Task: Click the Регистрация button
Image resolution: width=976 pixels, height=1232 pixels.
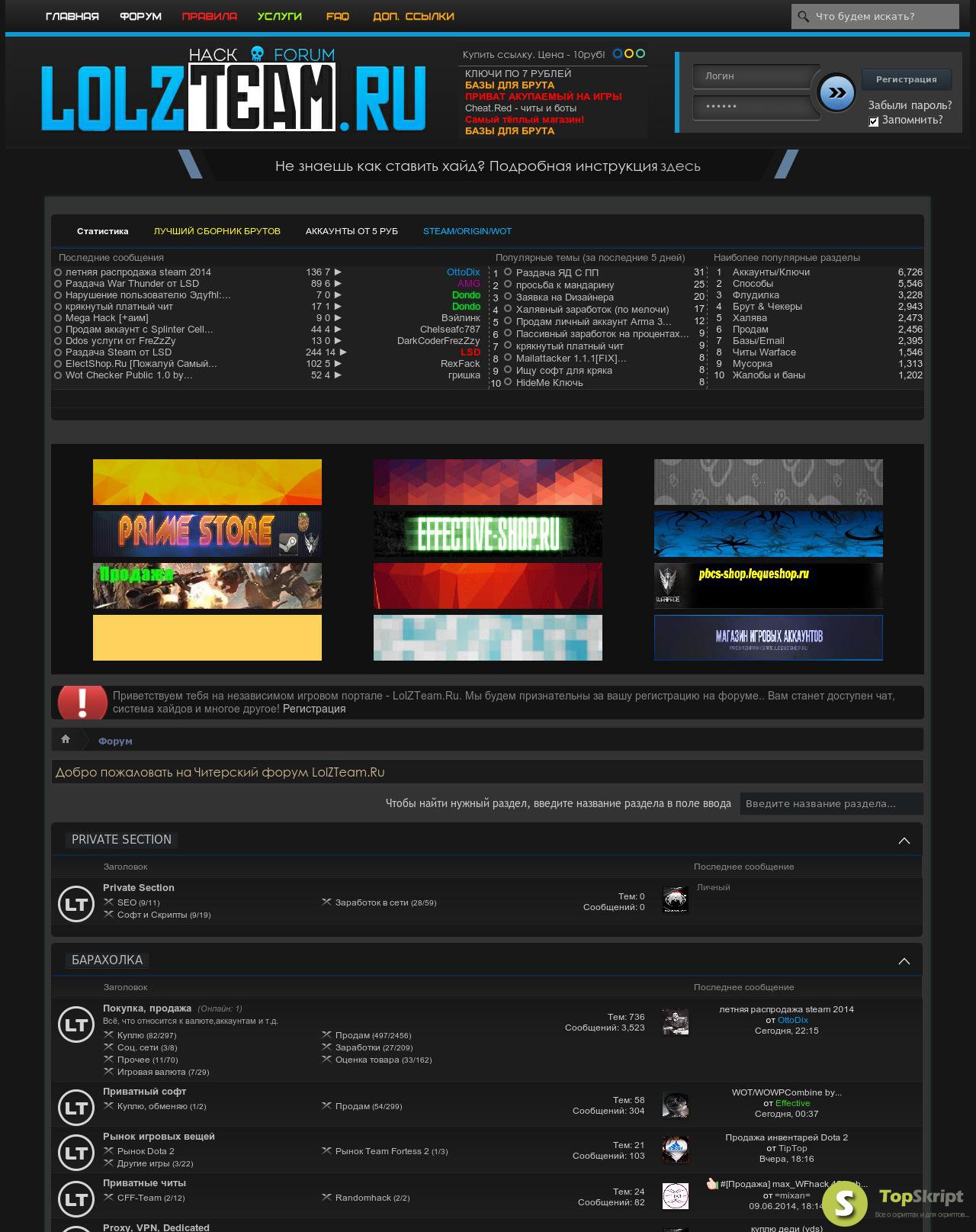Action: tap(906, 79)
